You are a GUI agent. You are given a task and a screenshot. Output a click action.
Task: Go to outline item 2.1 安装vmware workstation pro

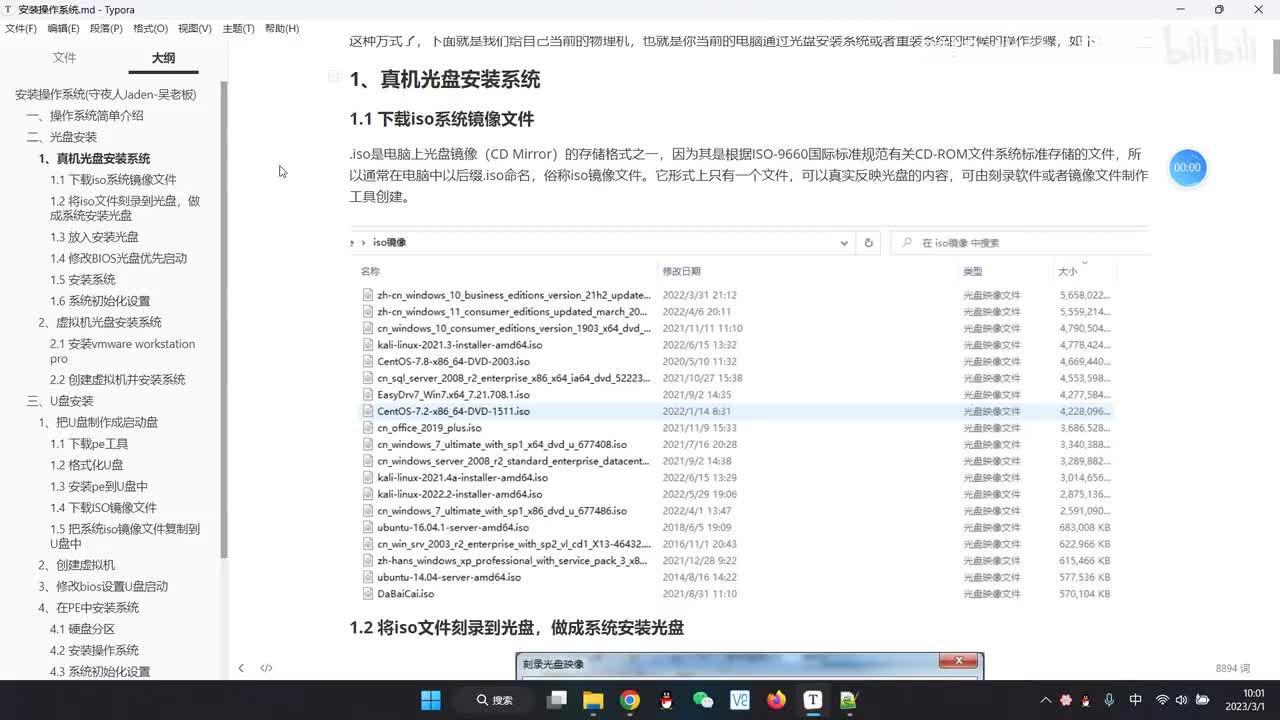(123, 351)
